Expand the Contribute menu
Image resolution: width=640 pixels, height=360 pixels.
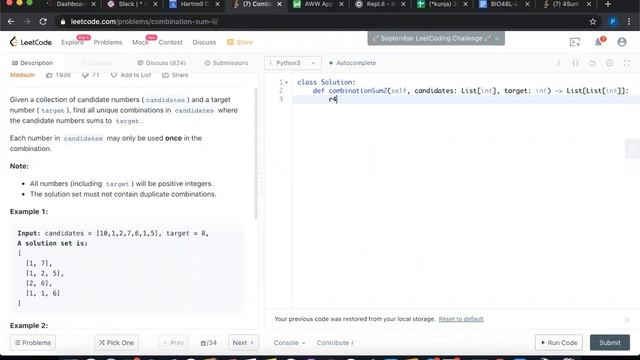(335, 342)
